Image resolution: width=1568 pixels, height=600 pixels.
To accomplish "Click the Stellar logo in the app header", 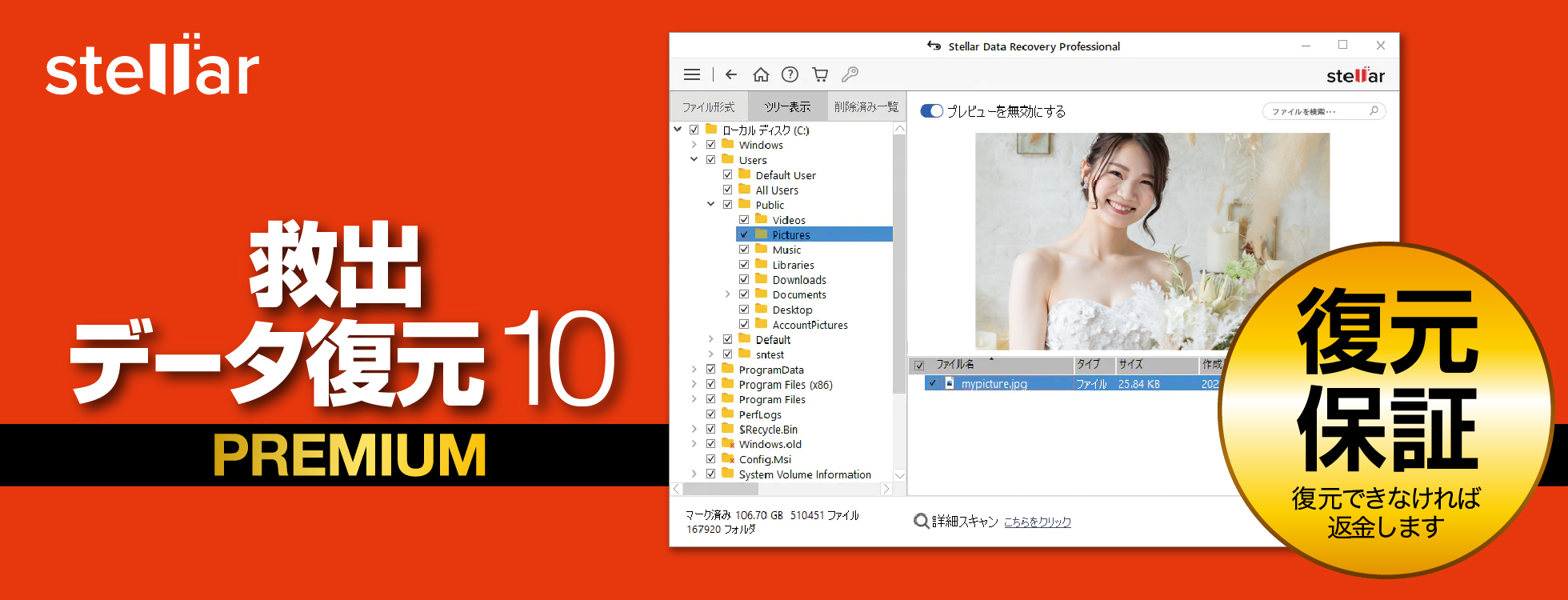I will click(x=1355, y=75).
